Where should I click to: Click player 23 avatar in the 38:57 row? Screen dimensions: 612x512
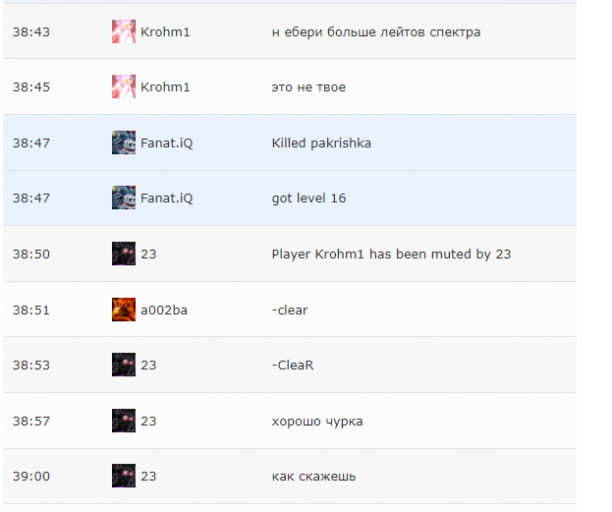(x=124, y=421)
